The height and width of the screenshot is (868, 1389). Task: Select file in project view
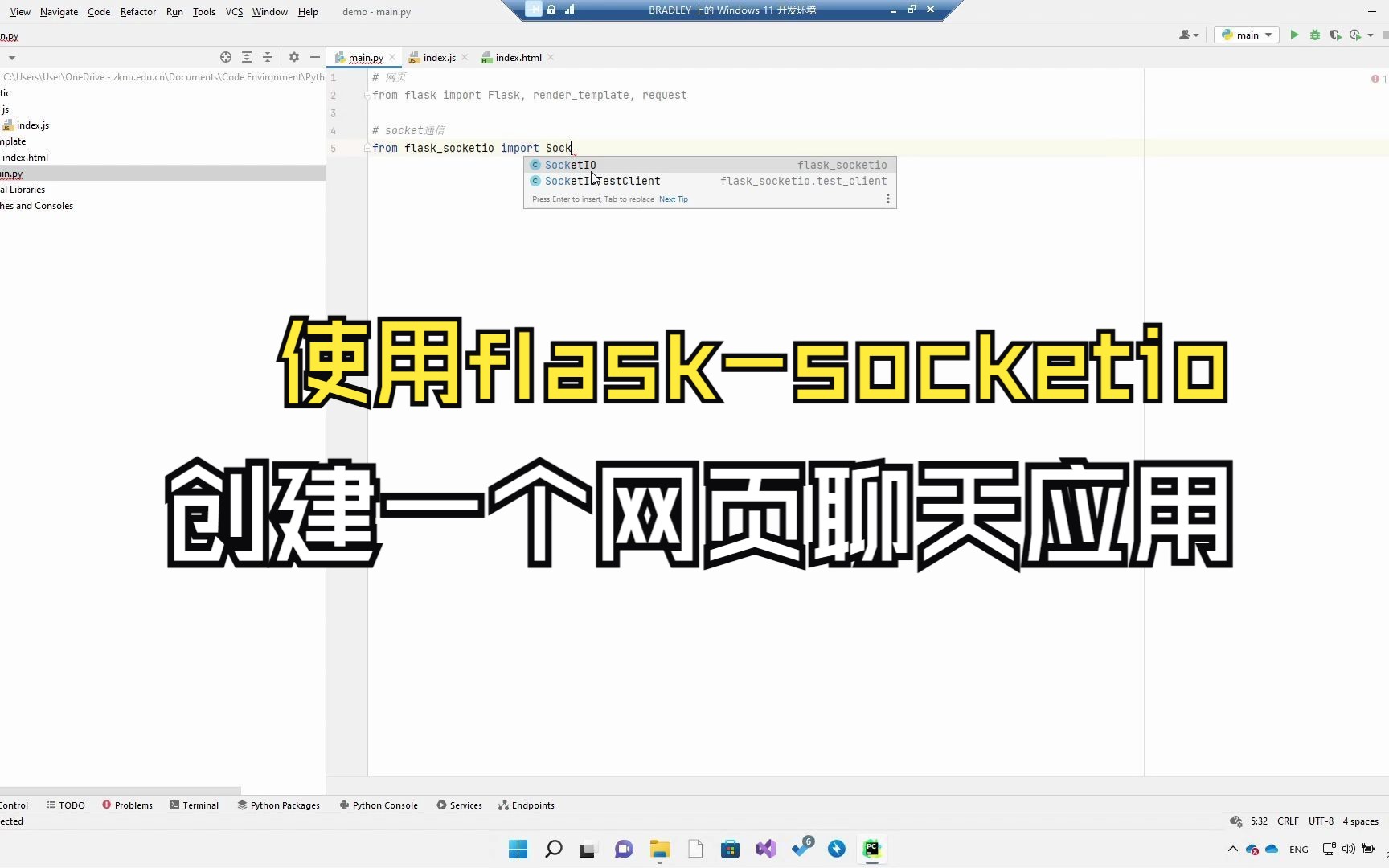click(225, 57)
